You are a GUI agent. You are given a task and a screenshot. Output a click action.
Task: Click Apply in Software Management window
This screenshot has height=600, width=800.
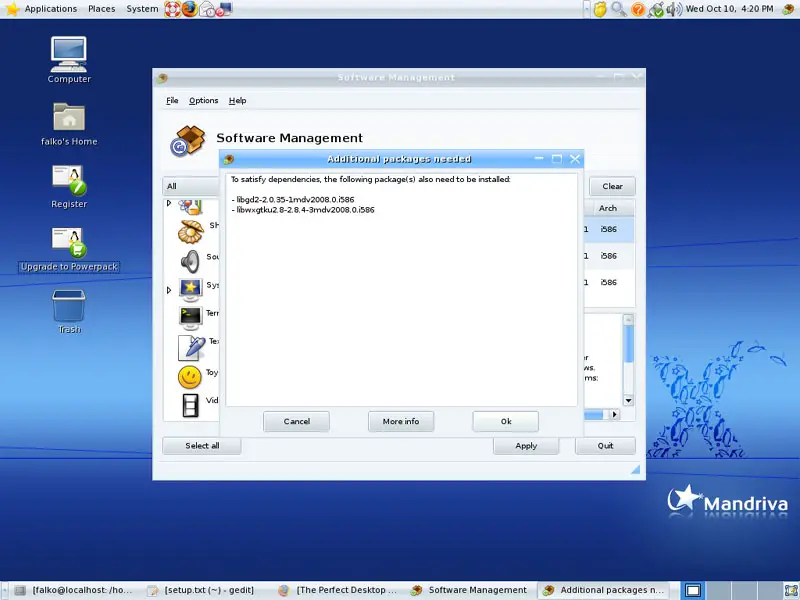pos(526,446)
